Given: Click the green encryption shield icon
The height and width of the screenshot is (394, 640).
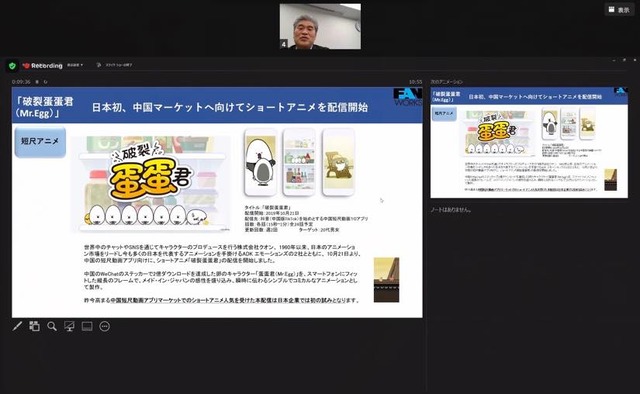Looking at the screenshot, I should pyautogui.click(x=12, y=65).
